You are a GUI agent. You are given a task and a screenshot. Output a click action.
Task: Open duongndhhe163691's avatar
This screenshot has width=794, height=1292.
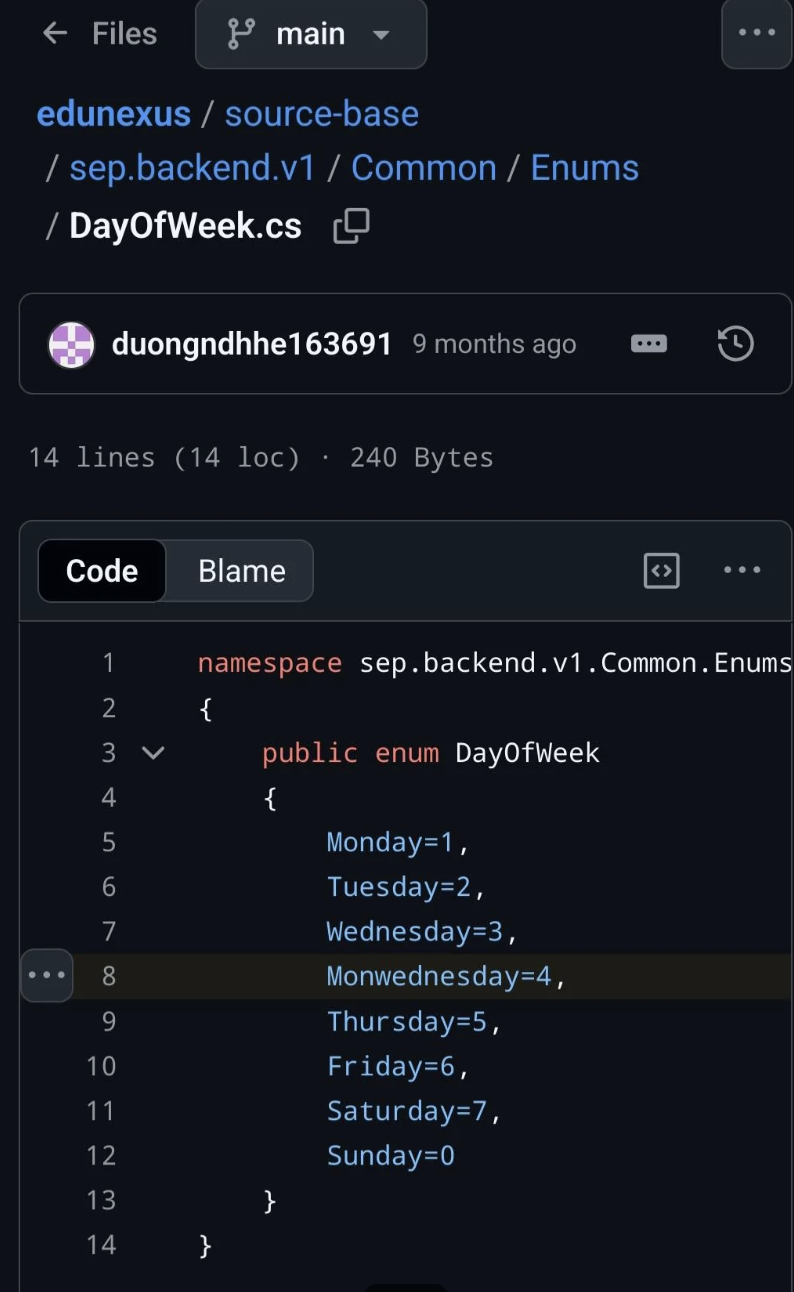tap(71, 345)
